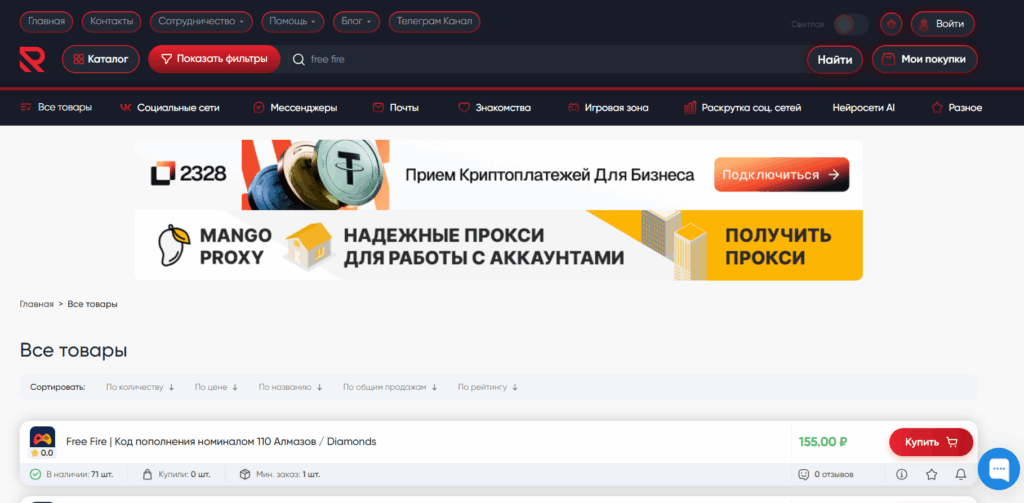Open the 2328 crypto payments banner
The image size is (1024, 503).
pos(498,174)
